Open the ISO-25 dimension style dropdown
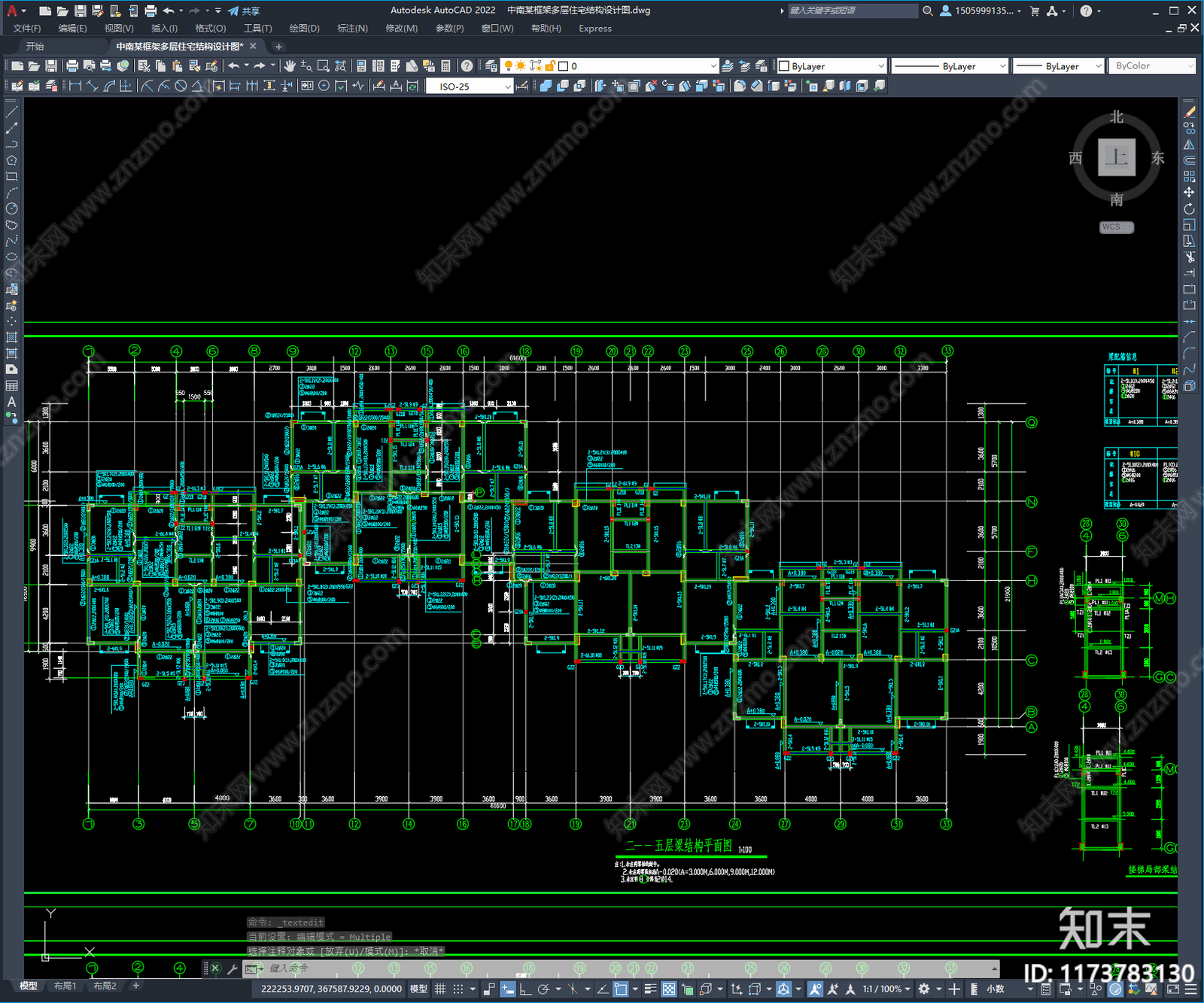 [470, 87]
